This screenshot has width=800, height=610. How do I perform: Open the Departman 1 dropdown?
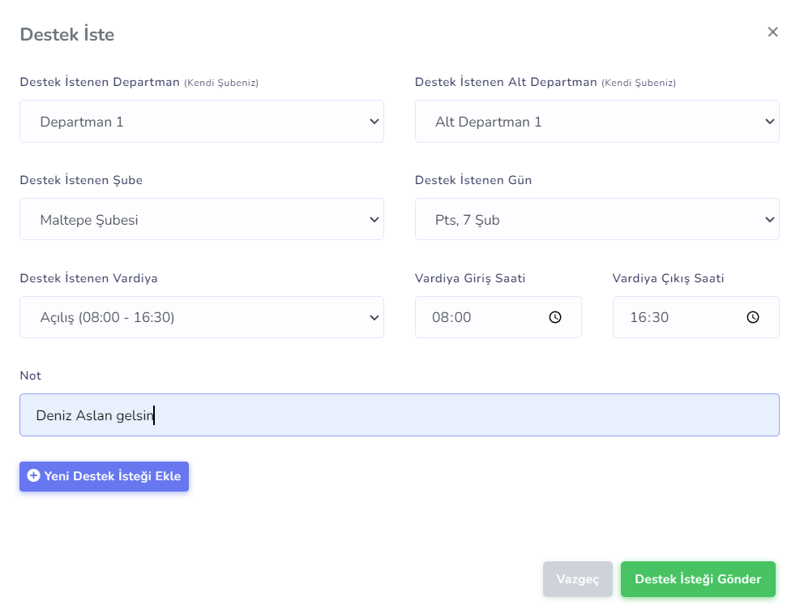[x=201, y=121]
